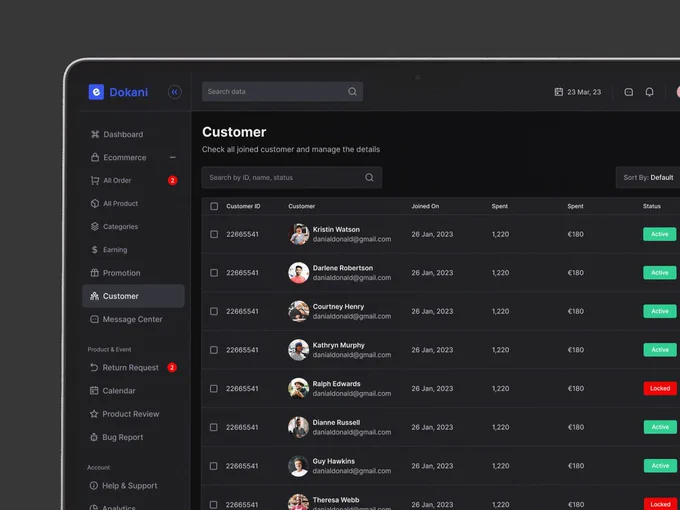Click the All Product box icon
The width and height of the screenshot is (680, 510).
pos(95,203)
